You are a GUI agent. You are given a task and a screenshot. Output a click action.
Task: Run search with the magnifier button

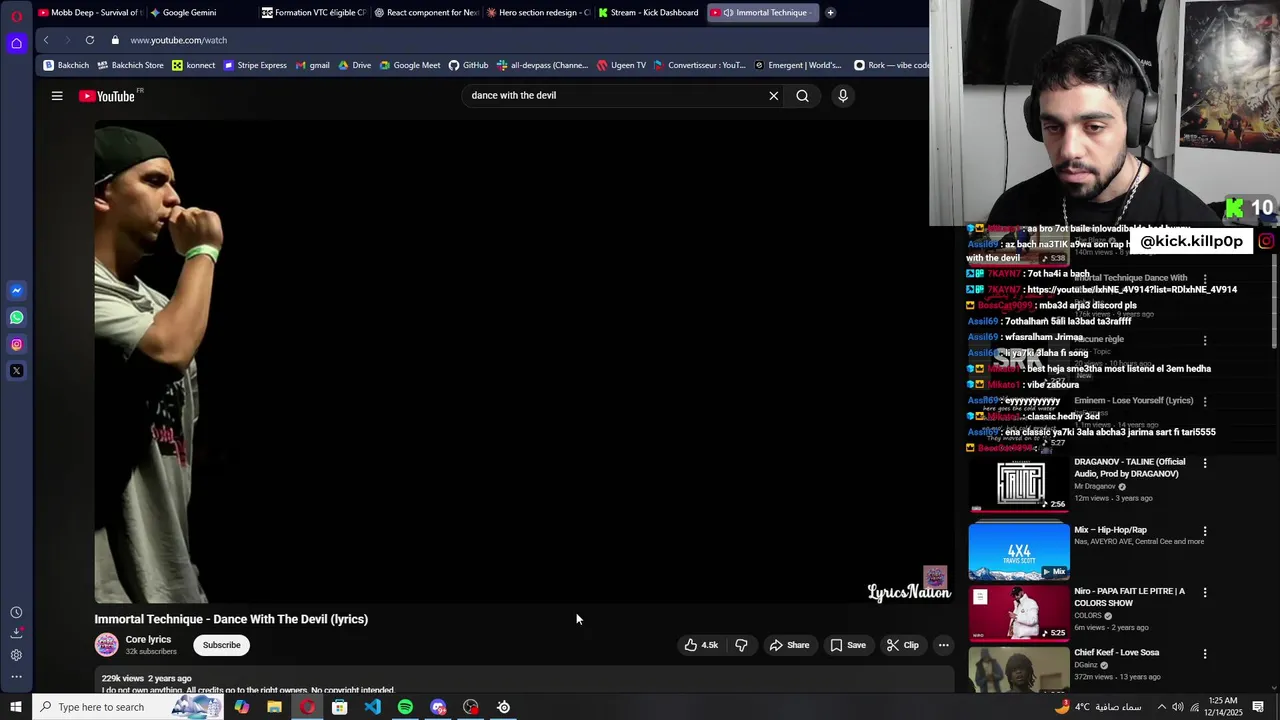[x=802, y=96]
